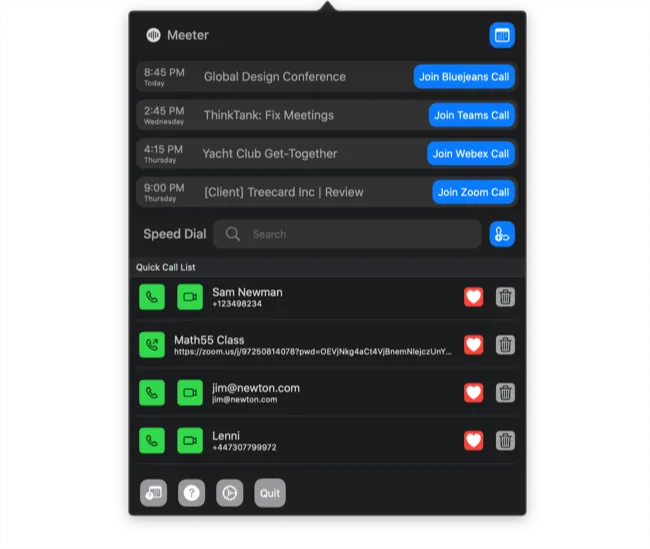Toggle the favorite heart for Sam Newman
Screen dimensions: 650x549
[473, 297]
